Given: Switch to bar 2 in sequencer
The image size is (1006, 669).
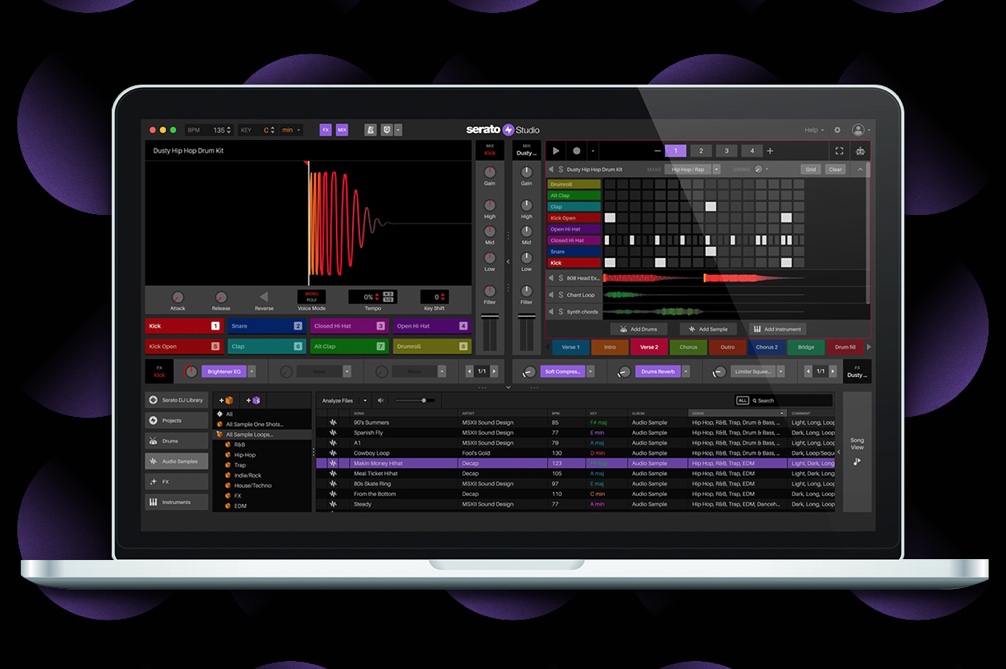Looking at the screenshot, I should click(x=701, y=151).
